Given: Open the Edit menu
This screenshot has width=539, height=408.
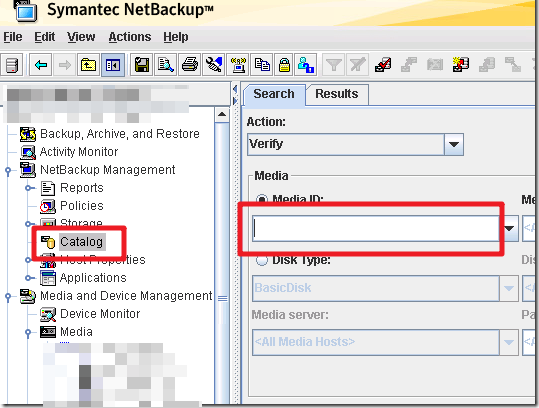Looking at the screenshot, I should [x=44, y=37].
